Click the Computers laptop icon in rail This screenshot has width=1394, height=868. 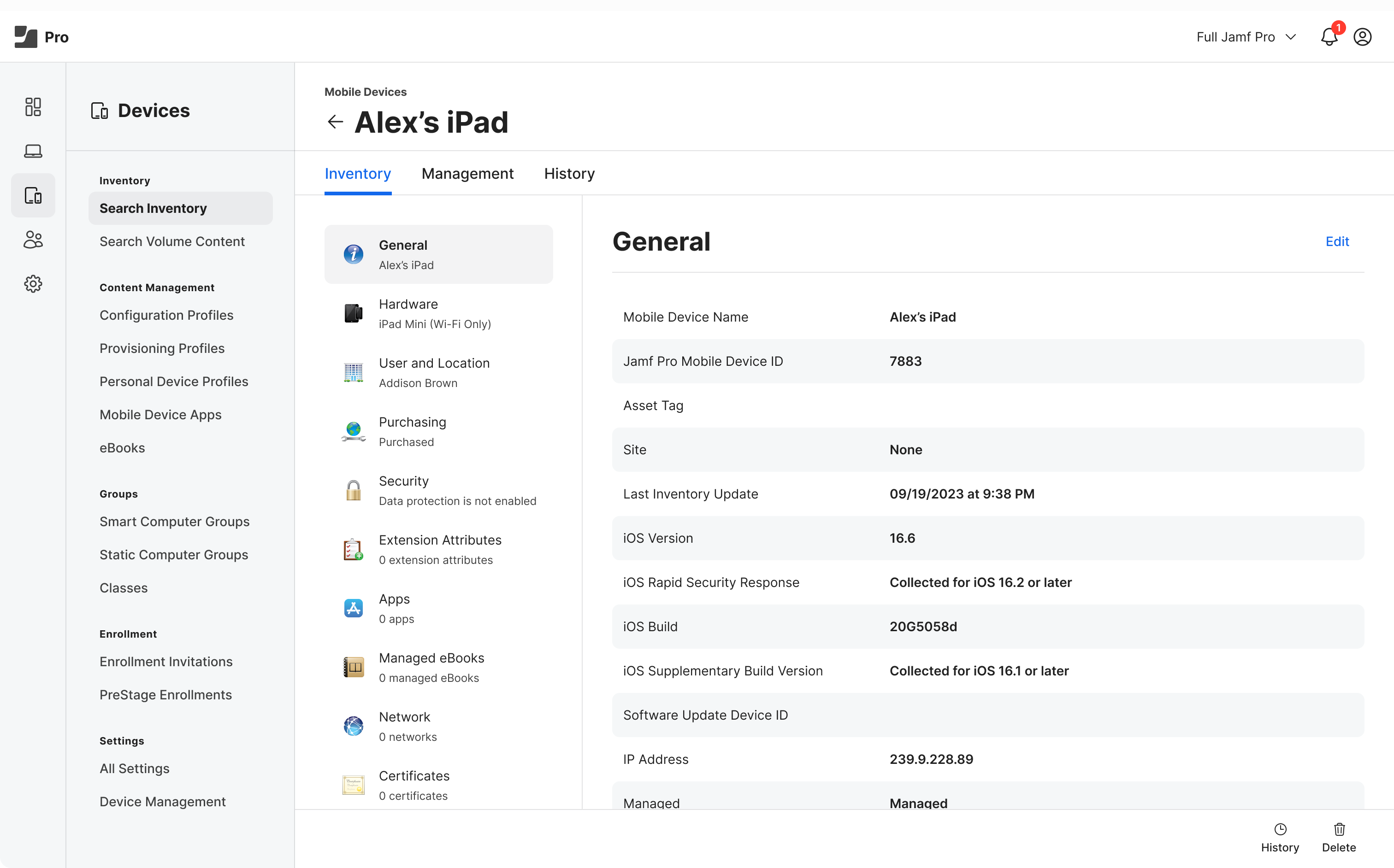point(33,151)
